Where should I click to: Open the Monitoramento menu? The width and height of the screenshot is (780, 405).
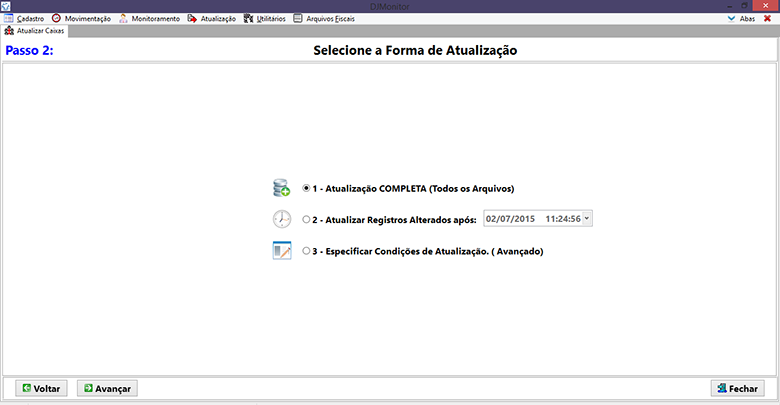click(149, 18)
